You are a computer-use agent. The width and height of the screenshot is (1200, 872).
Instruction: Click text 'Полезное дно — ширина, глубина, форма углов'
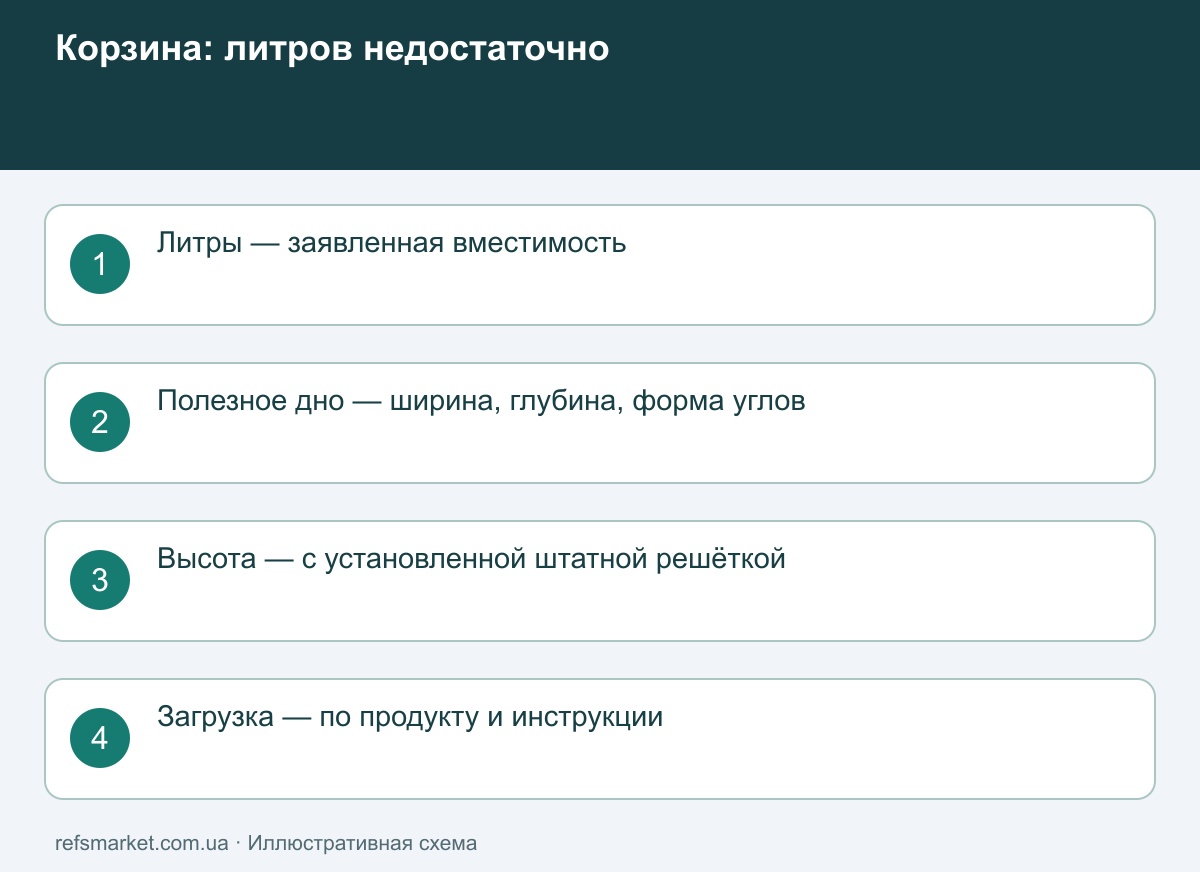pyautogui.click(x=481, y=401)
